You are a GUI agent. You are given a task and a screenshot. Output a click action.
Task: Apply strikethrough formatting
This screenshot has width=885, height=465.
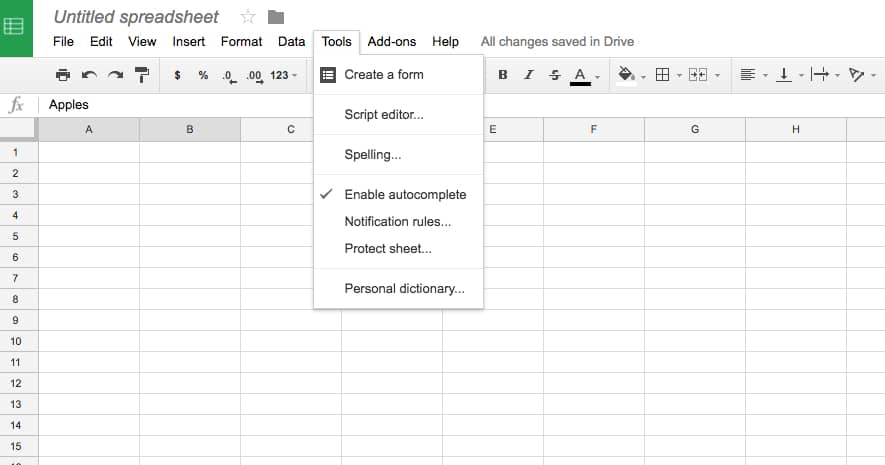(x=555, y=75)
